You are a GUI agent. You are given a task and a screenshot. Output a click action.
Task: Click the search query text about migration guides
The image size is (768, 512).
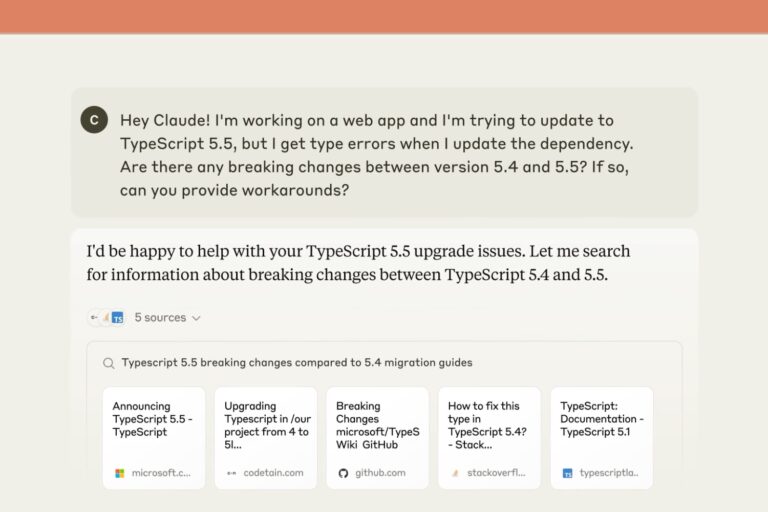click(297, 363)
